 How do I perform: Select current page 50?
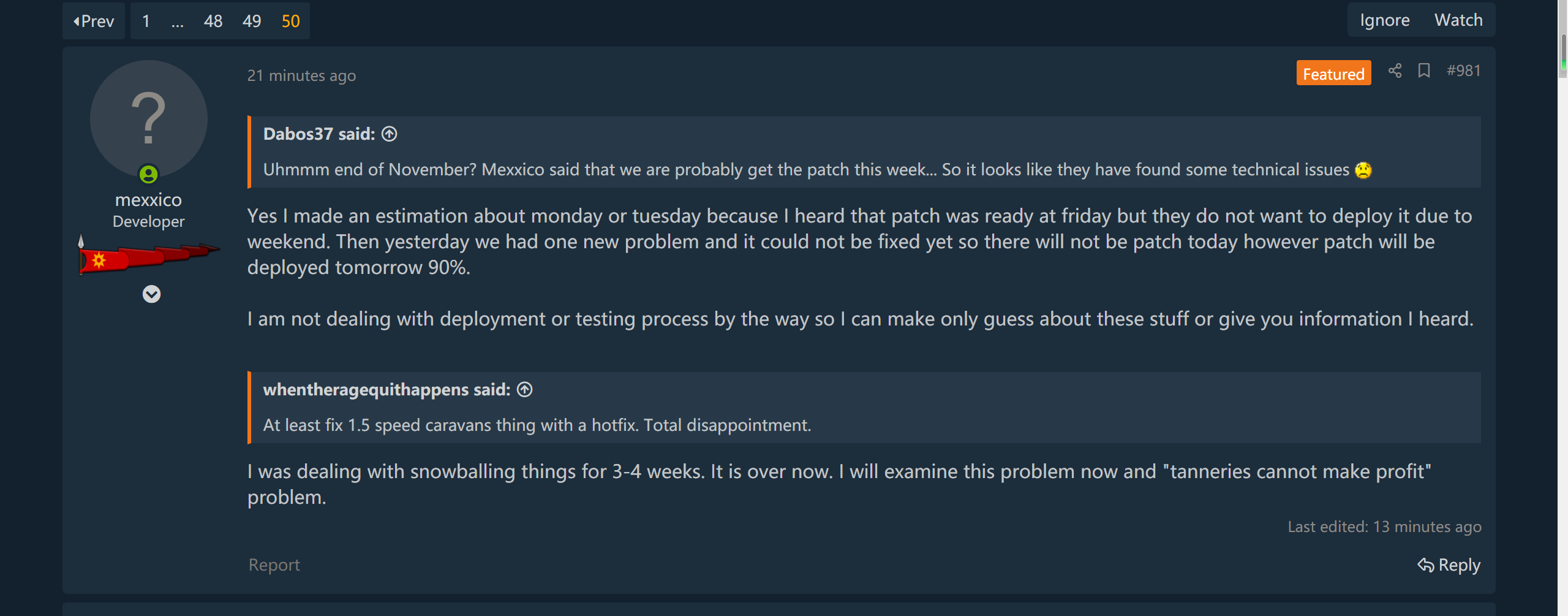coord(291,21)
